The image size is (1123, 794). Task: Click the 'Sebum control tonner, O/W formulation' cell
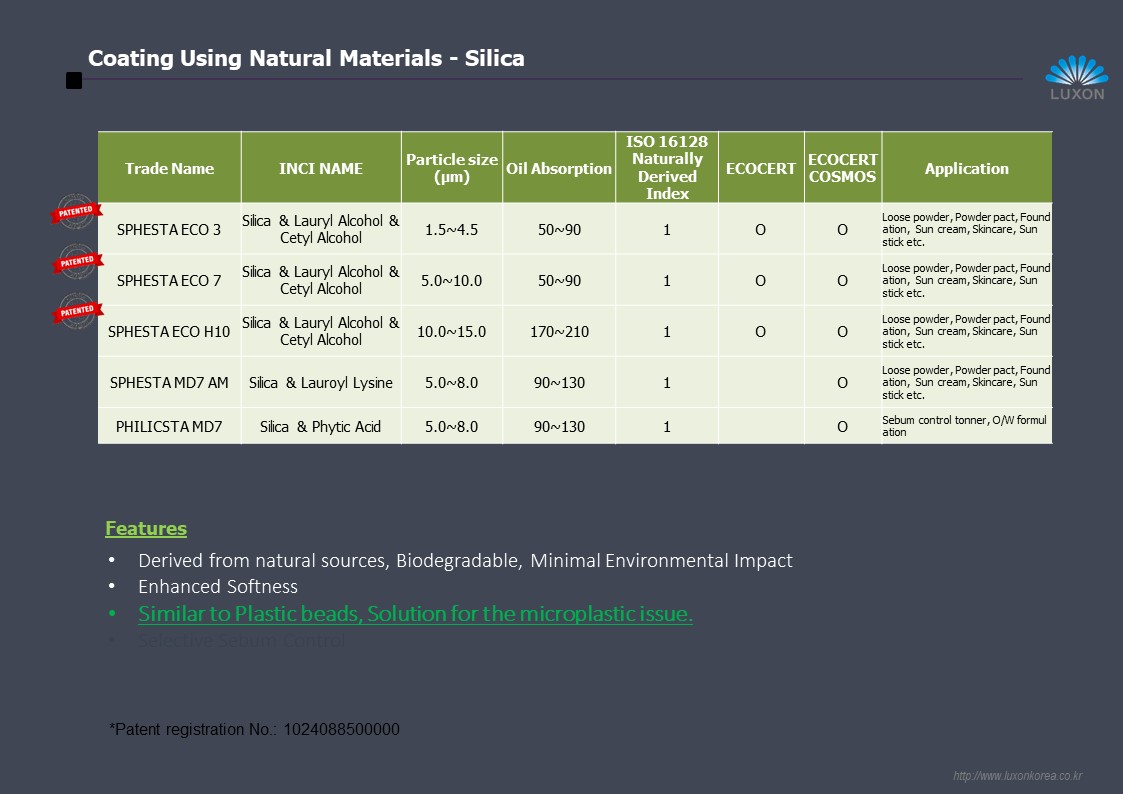[967, 426]
